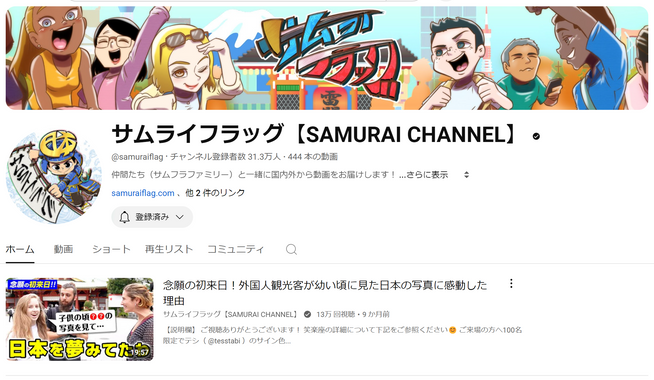The image size is (654, 380).
Task: Click the channel banner artwork
Action: (x=327, y=58)
